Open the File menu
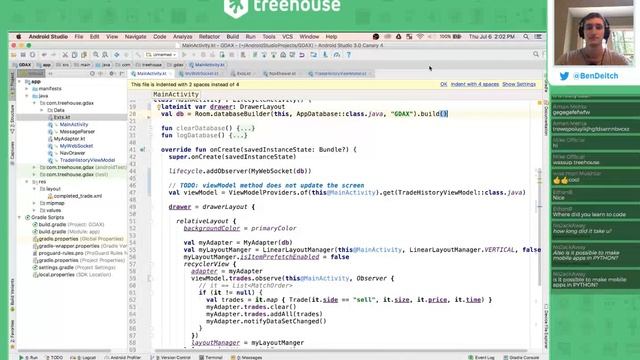Screen dimensions: 640x360 pyautogui.click(x=79, y=37)
